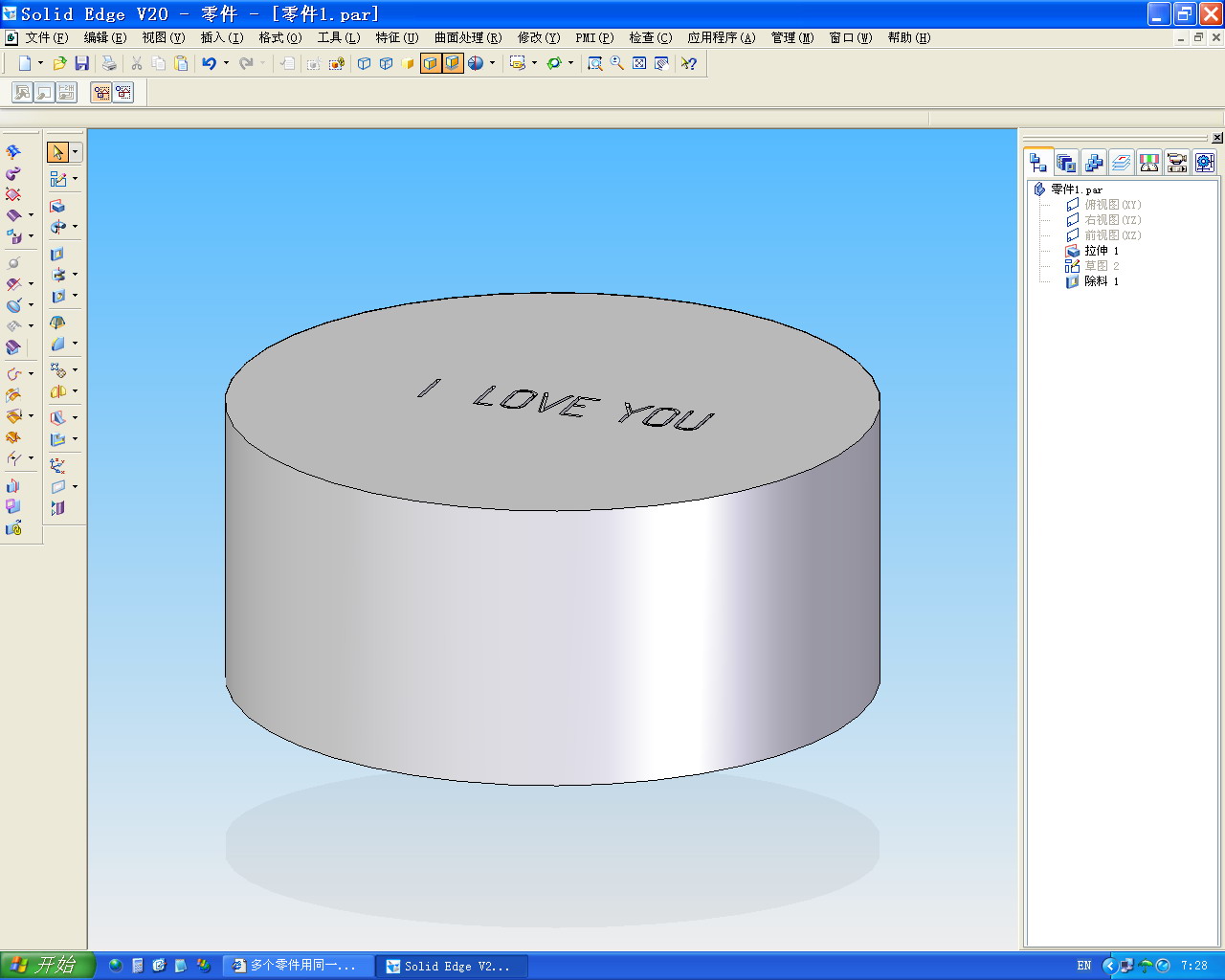This screenshot has height=980, width=1225.
Task: Select 除料 1 in the feature tree
Action: (1101, 281)
